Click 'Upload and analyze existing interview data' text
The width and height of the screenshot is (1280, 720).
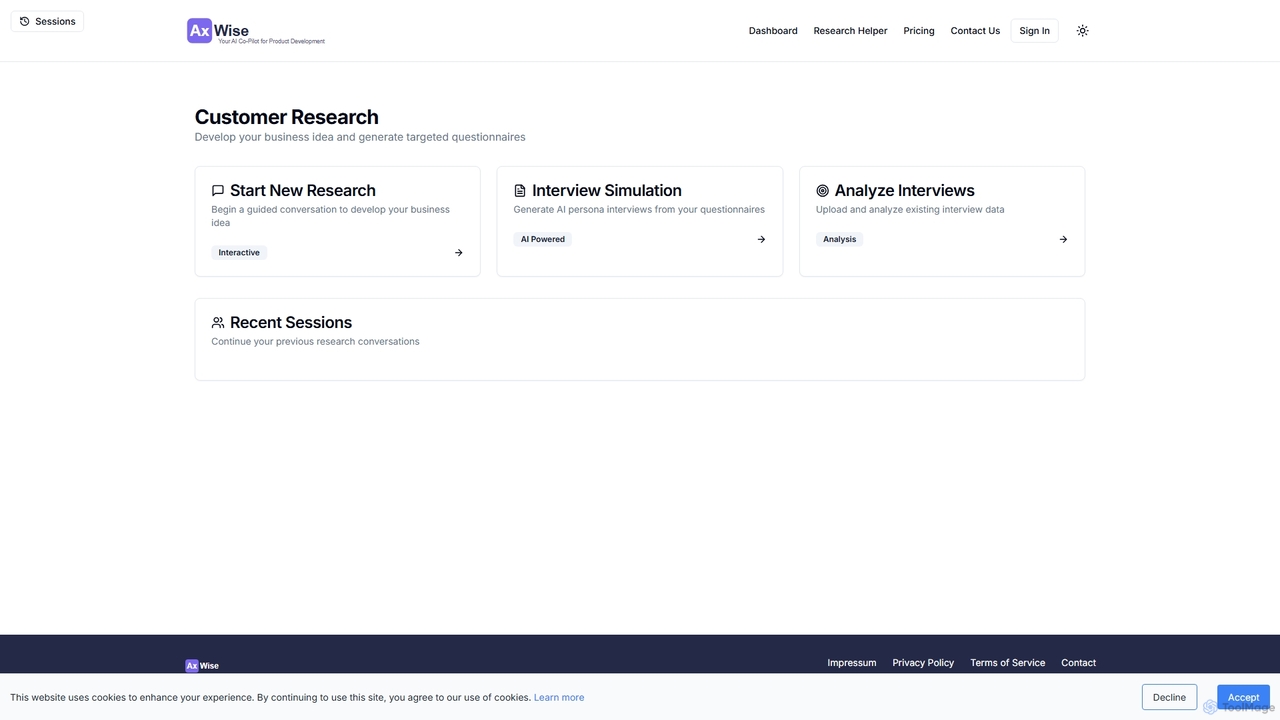click(x=910, y=210)
